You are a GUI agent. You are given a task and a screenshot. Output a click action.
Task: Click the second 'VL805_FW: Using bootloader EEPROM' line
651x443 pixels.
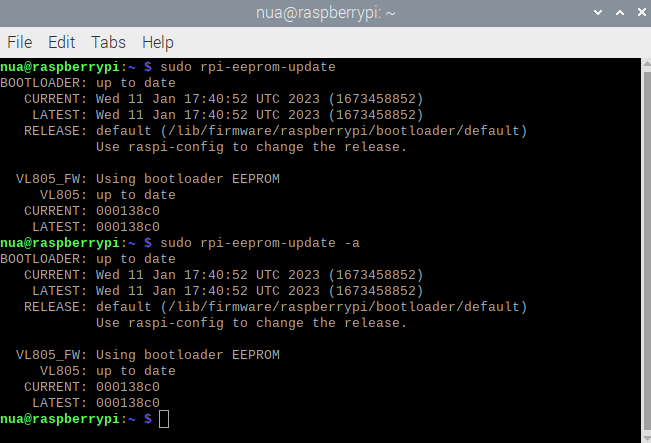coord(148,355)
